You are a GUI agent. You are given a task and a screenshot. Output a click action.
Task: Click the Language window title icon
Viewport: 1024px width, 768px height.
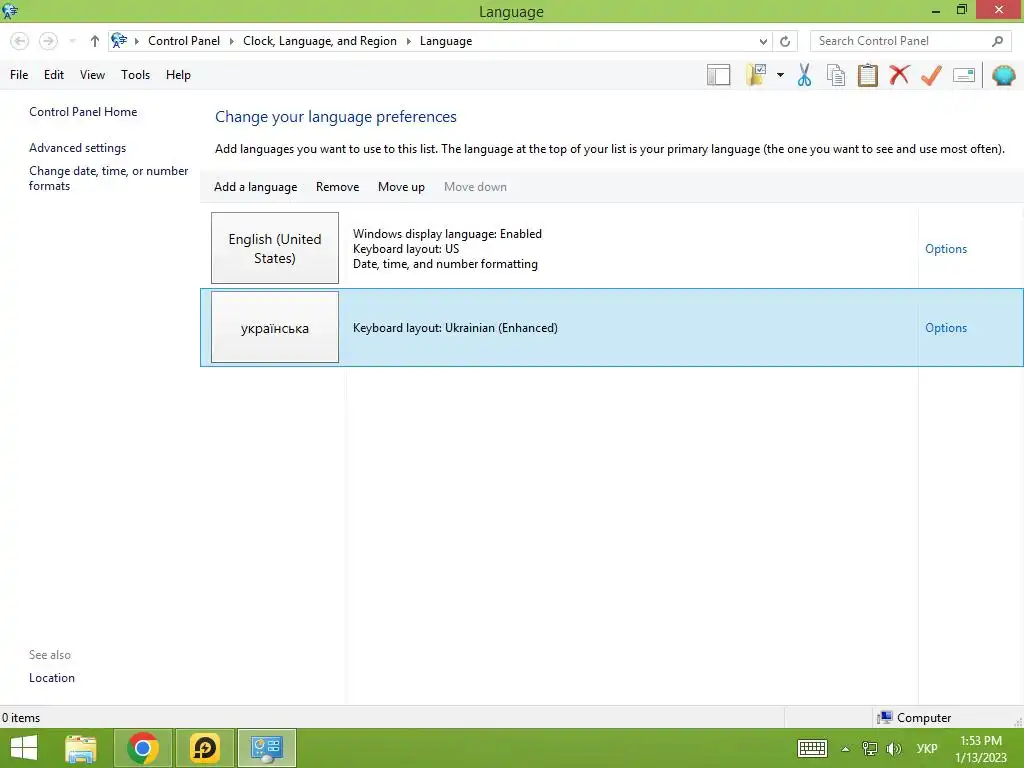point(10,11)
